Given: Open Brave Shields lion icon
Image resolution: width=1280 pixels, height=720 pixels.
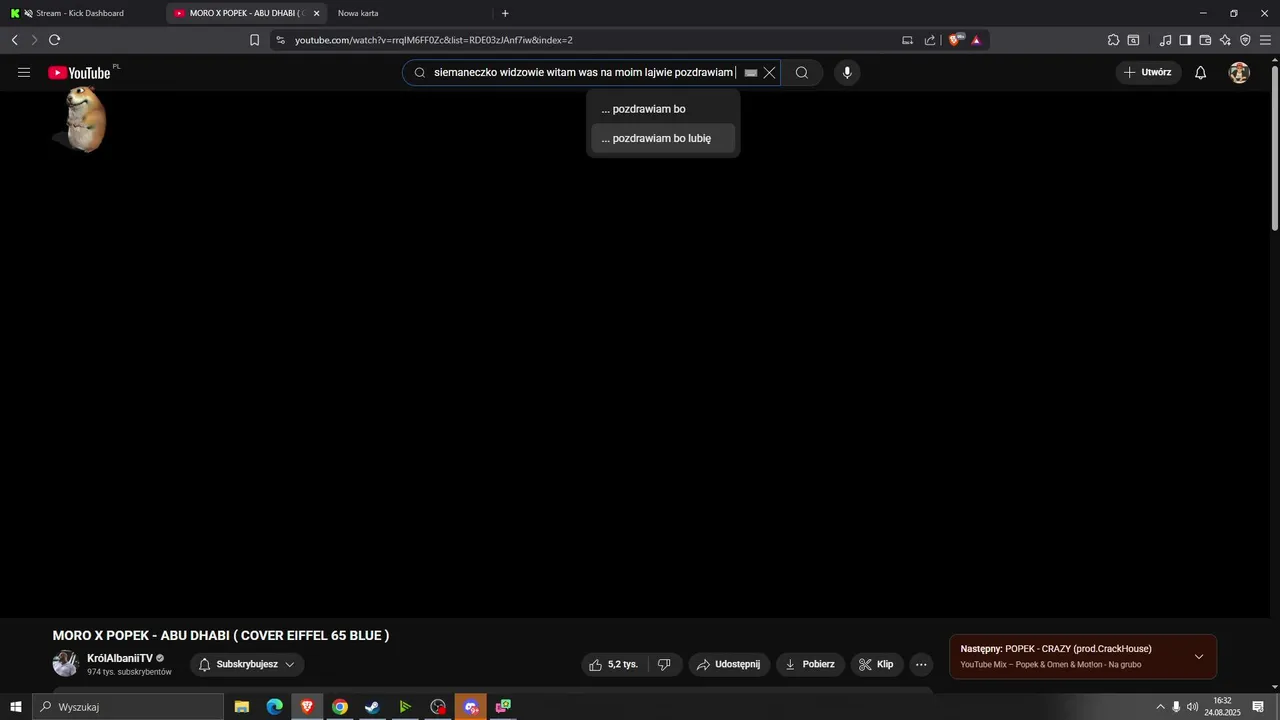Looking at the screenshot, I should pos(956,40).
